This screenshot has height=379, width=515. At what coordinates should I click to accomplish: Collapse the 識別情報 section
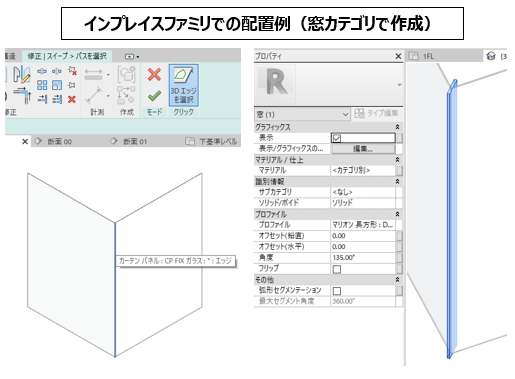click(397, 182)
